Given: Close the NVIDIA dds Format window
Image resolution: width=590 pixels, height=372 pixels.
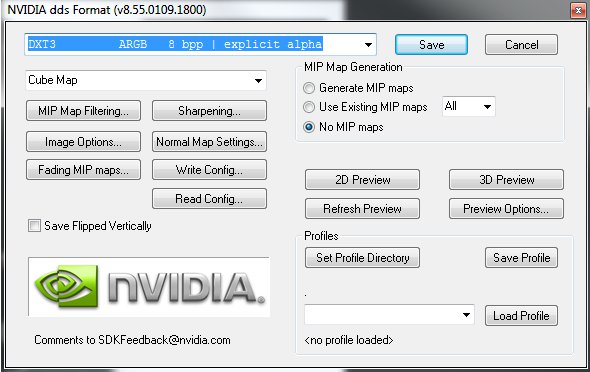Looking at the screenshot, I should coord(578,10).
